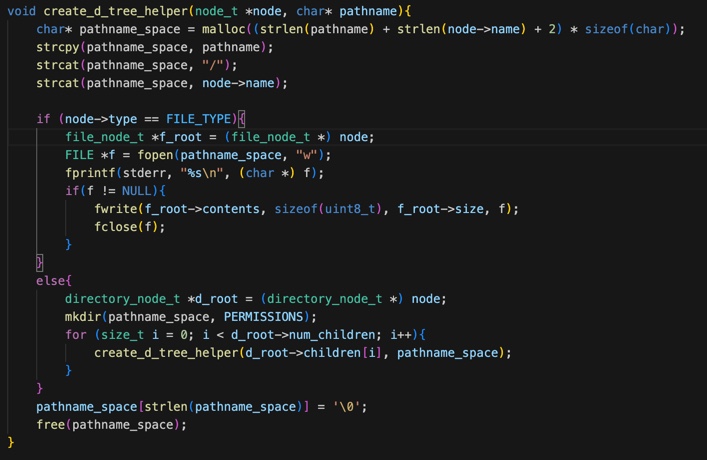Image resolution: width=707 pixels, height=460 pixels.
Task: Place cursor on the fprintf statement
Action: (90, 173)
